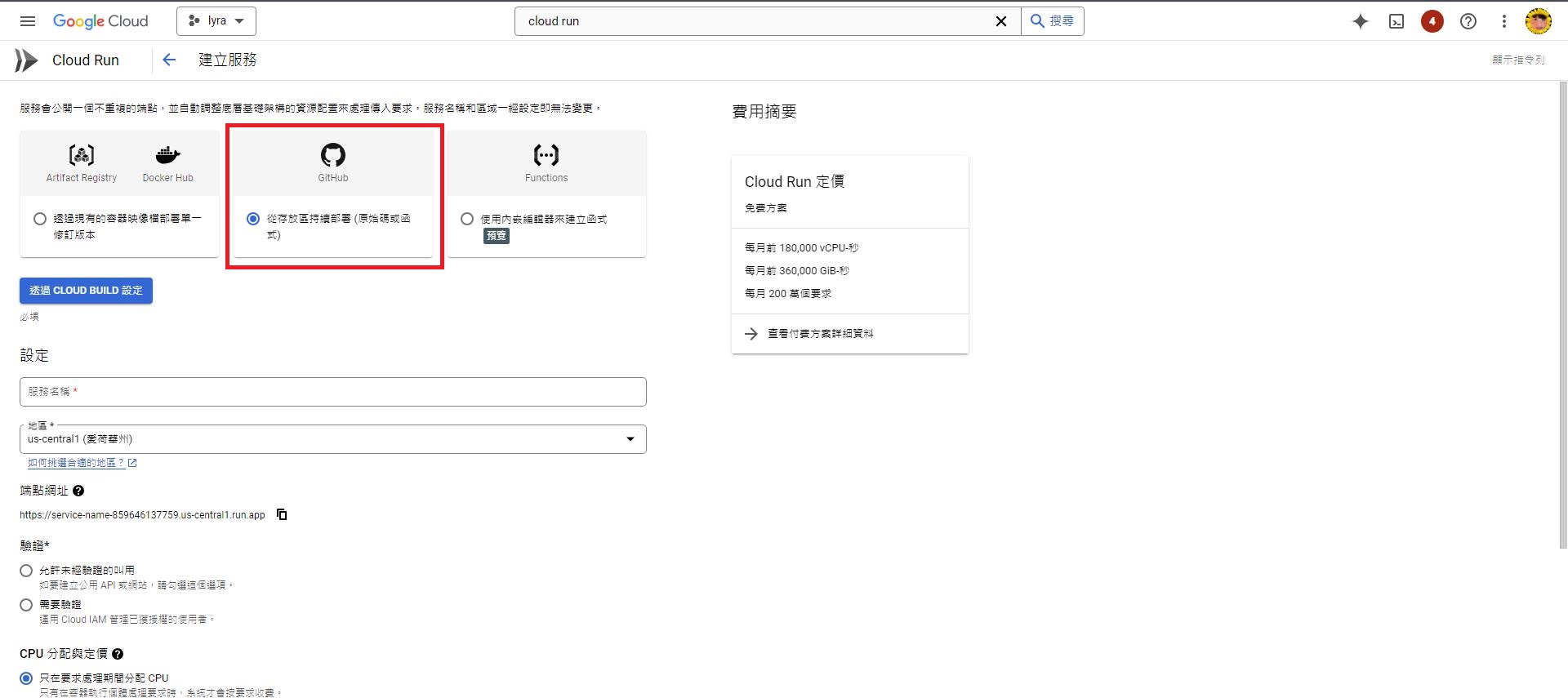Click the Google Cloud logo

click(100, 21)
